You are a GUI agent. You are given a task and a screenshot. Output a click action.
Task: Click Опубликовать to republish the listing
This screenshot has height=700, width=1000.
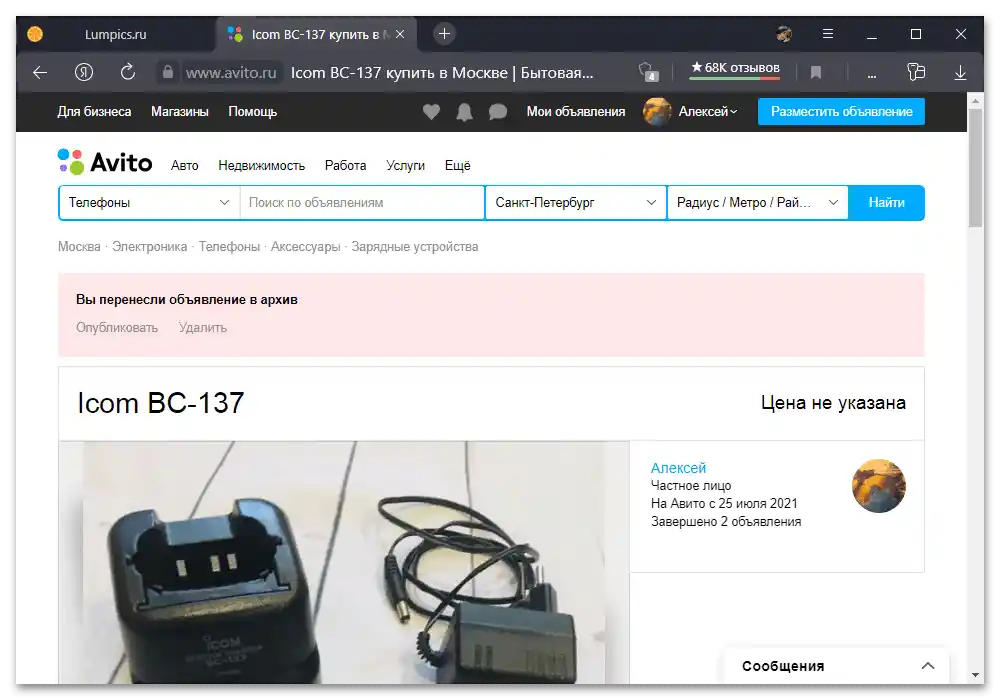117,328
